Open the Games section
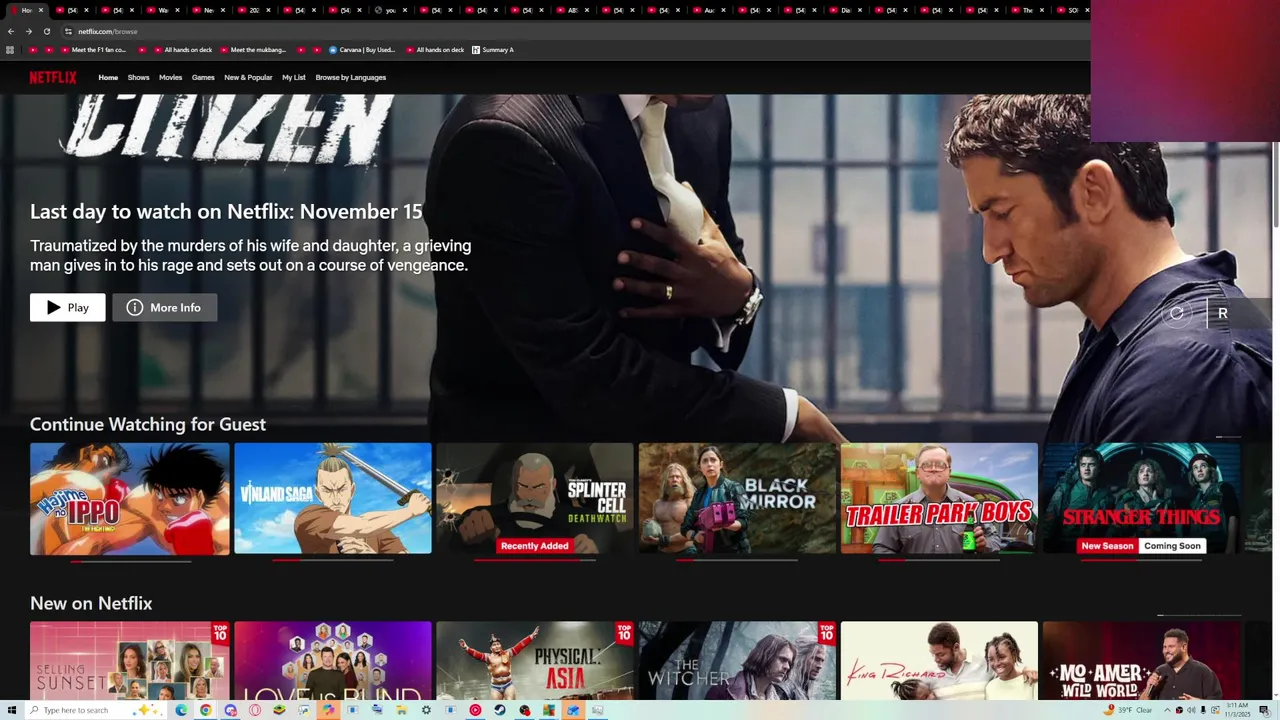This screenshot has width=1280, height=720. pos(203,77)
